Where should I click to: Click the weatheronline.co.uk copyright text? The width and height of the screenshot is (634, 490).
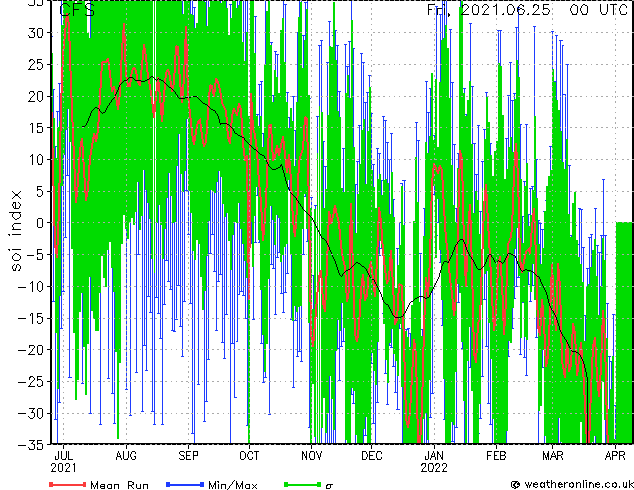(x=572, y=484)
